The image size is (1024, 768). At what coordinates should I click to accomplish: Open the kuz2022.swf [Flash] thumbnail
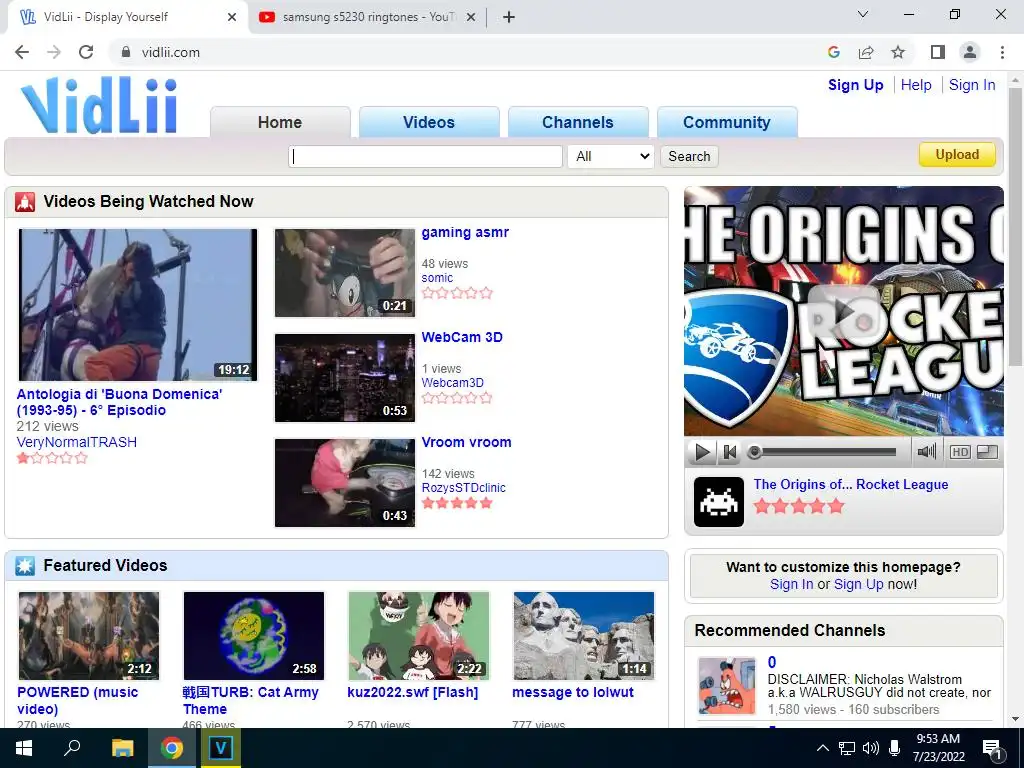tap(419, 636)
